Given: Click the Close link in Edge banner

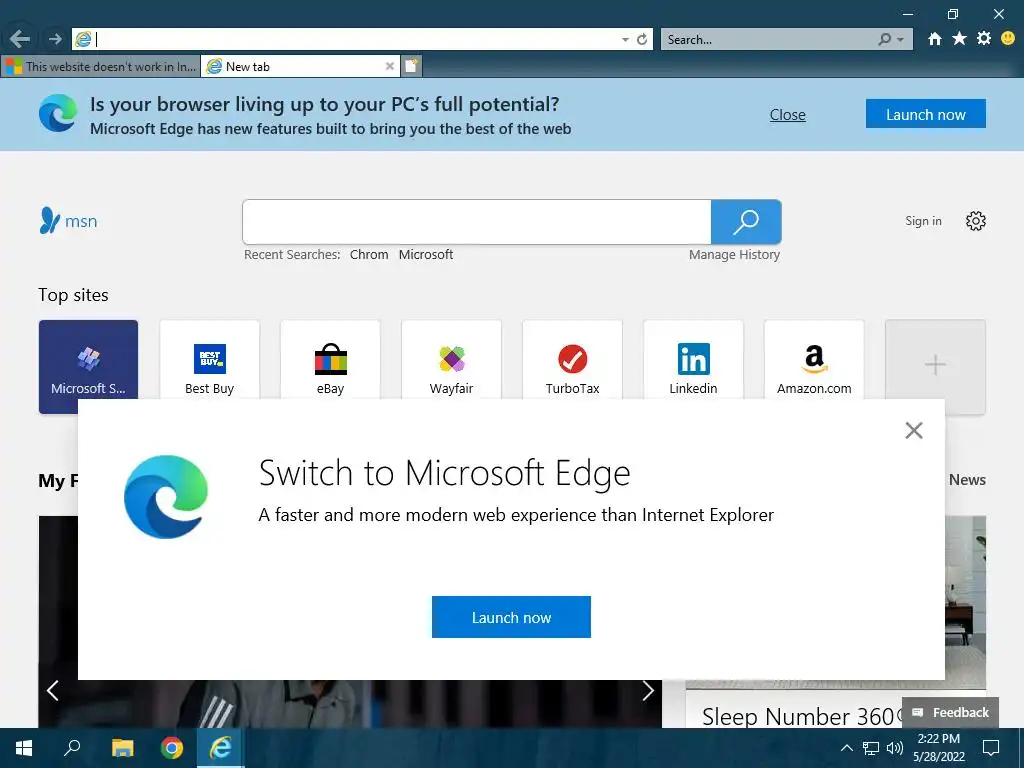Looking at the screenshot, I should 788,115.
